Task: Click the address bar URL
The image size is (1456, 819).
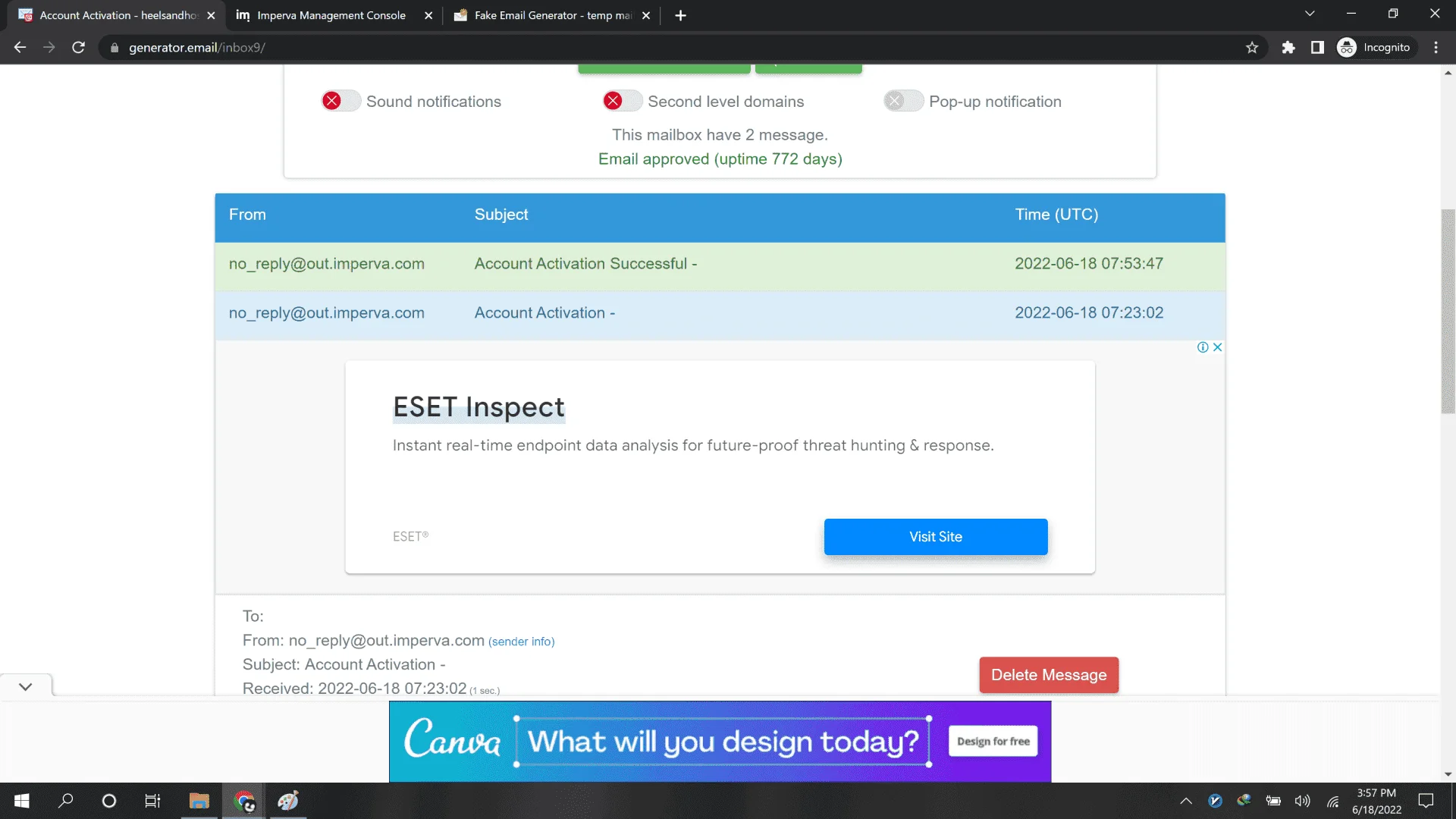Action: point(197,47)
